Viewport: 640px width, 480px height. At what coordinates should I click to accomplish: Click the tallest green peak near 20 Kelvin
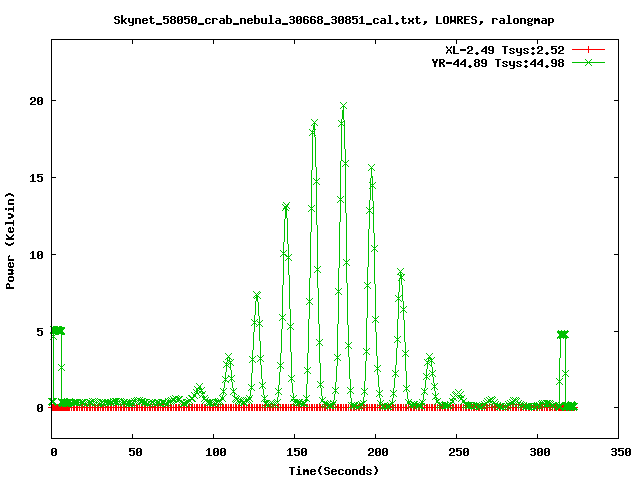pyautogui.click(x=343, y=106)
